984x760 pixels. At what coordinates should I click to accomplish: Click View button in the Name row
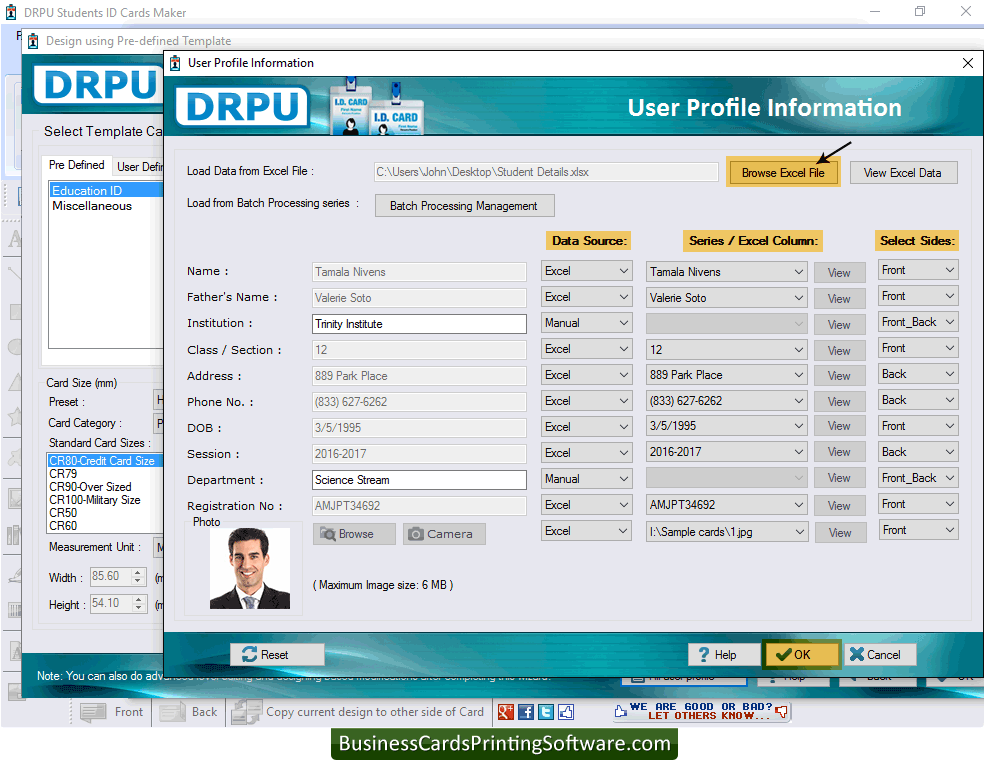[x=840, y=272]
